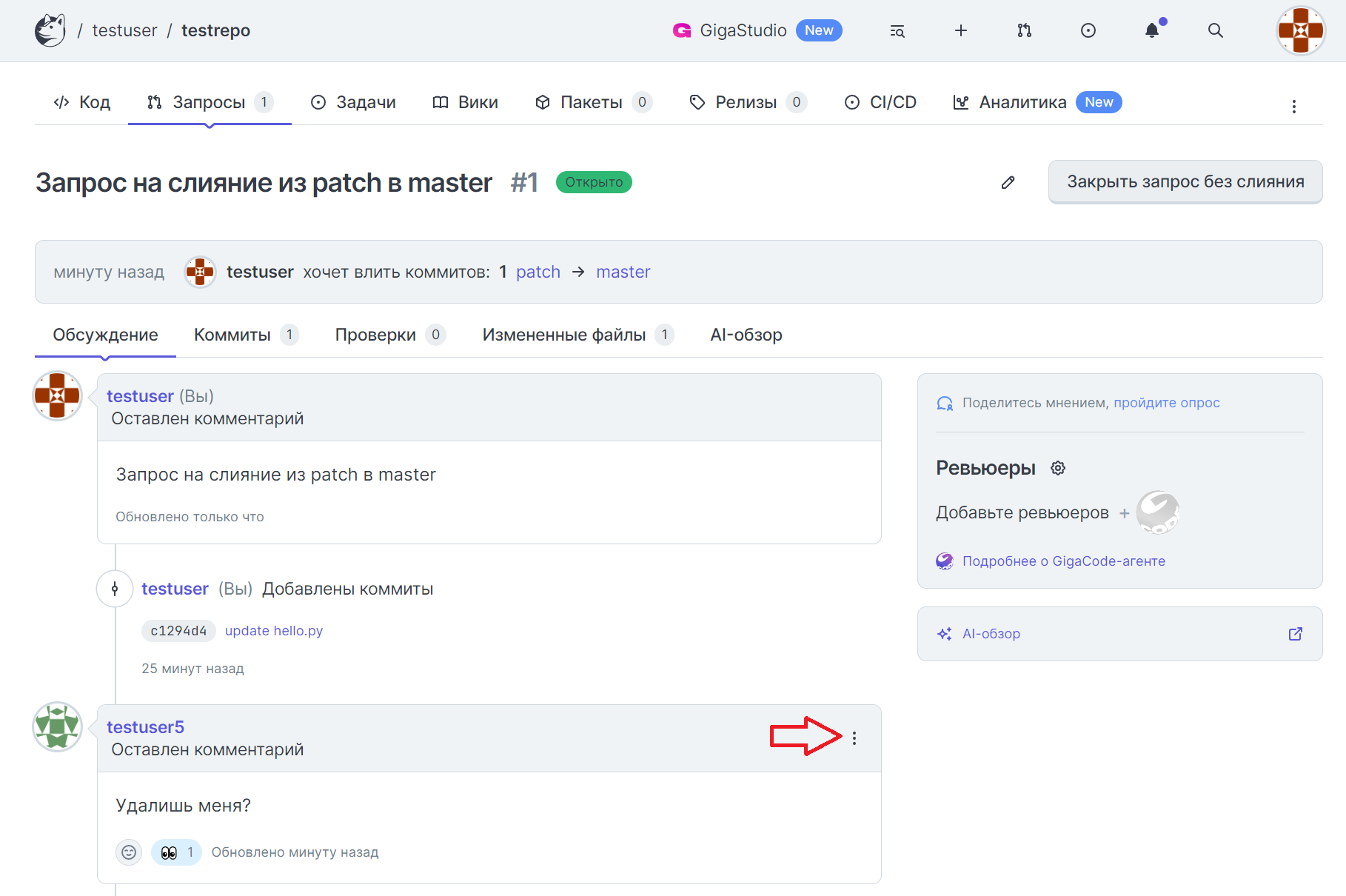Click testuser avatar in merge info bar
1346x896 pixels.
pos(200,272)
